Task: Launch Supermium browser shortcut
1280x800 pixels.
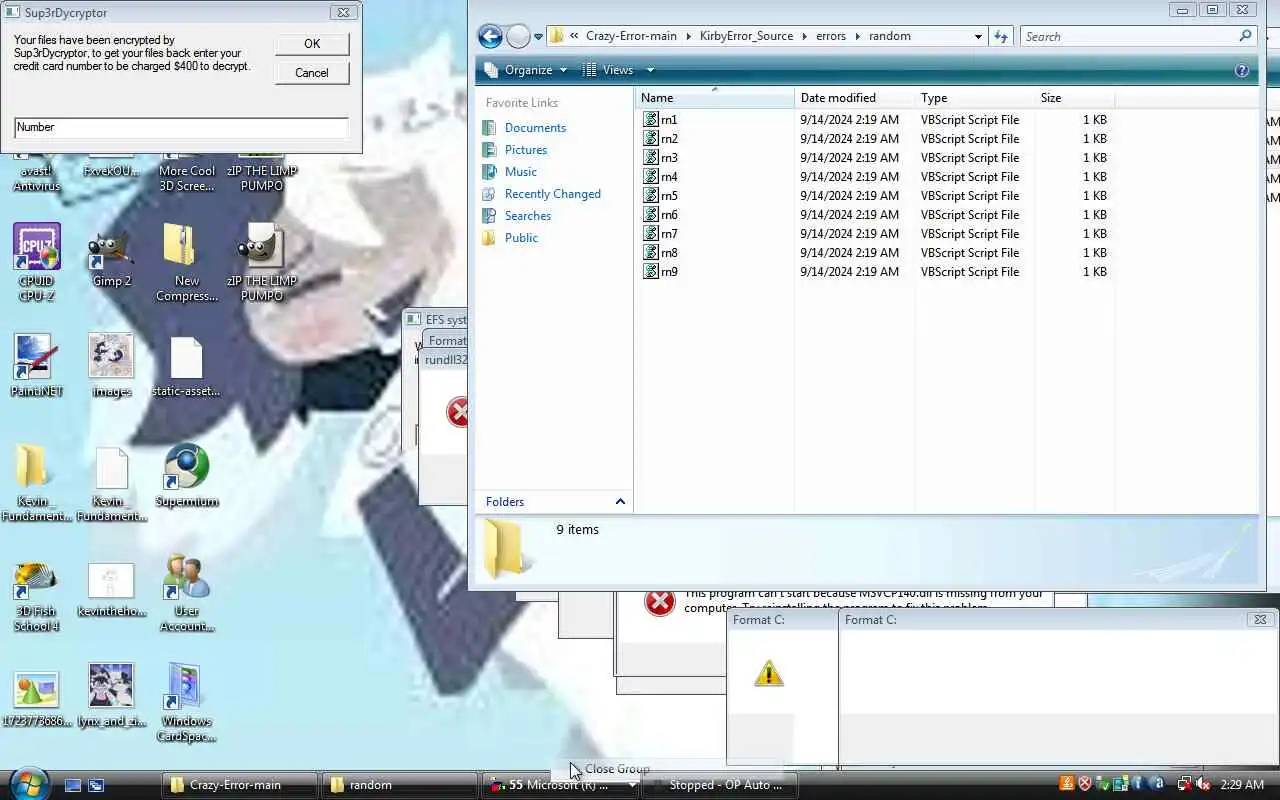Action: [x=187, y=475]
